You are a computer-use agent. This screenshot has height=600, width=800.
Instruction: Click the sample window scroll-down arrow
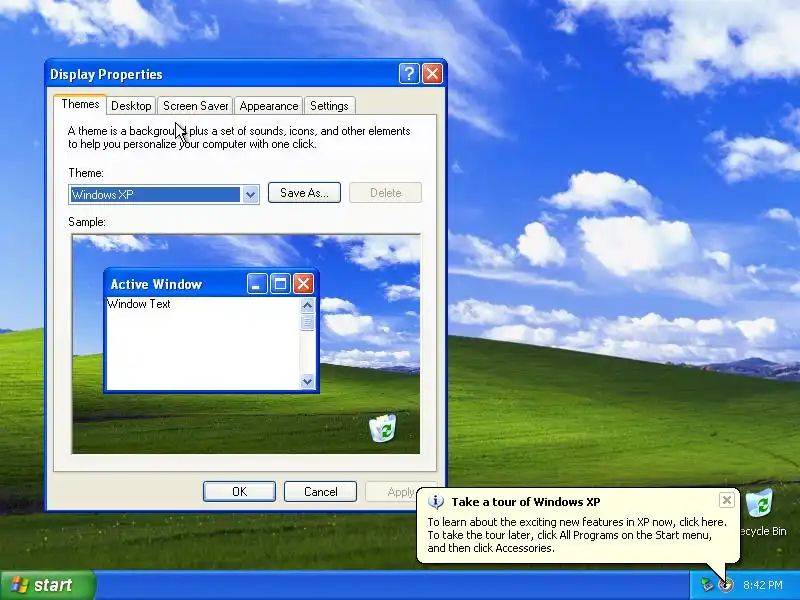(x=307, y=381)
